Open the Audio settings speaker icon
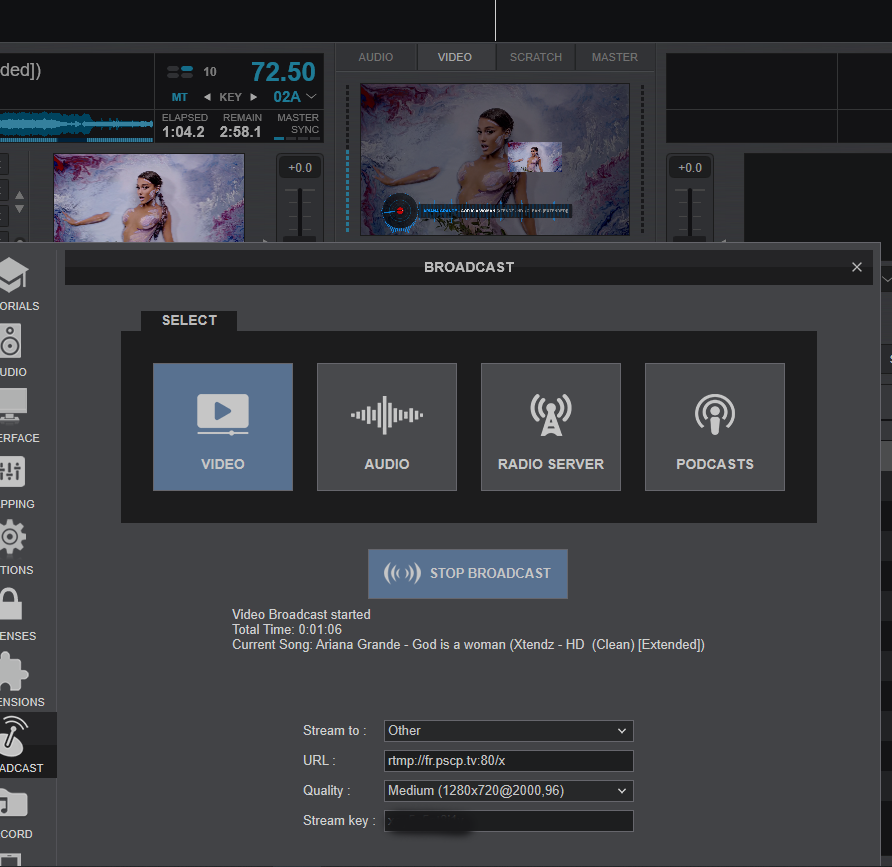This screenshot has width=892, height=867. 10,341
